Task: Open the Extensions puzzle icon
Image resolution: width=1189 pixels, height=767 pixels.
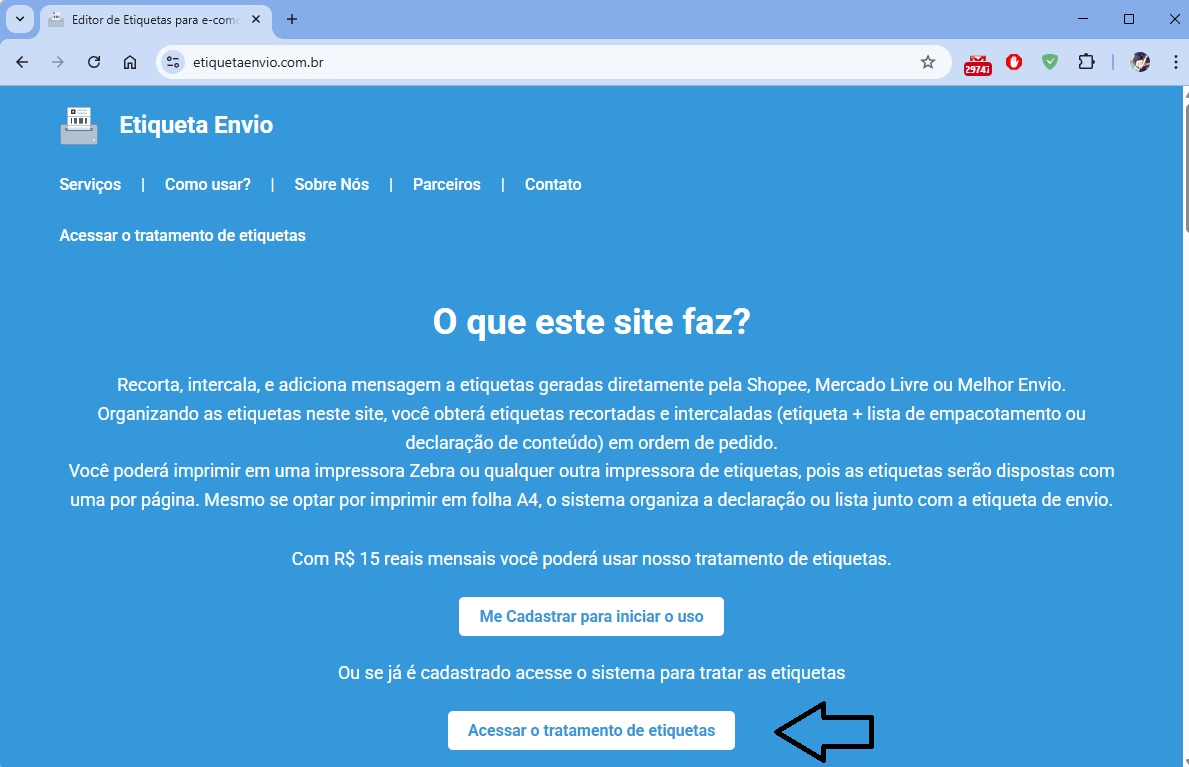Action: (x=1087, y=62)
